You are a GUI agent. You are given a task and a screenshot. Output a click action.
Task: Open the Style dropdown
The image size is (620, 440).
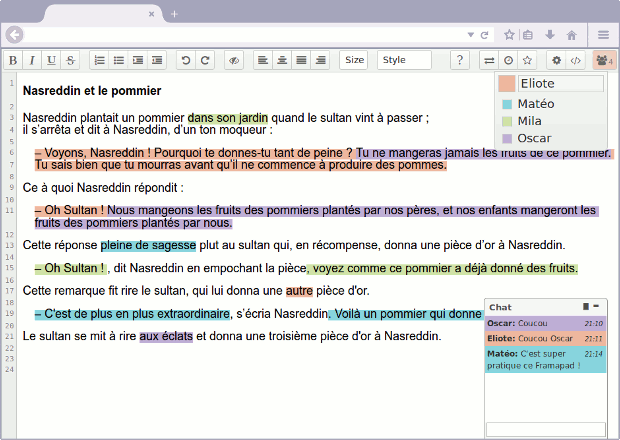[404, 60]
